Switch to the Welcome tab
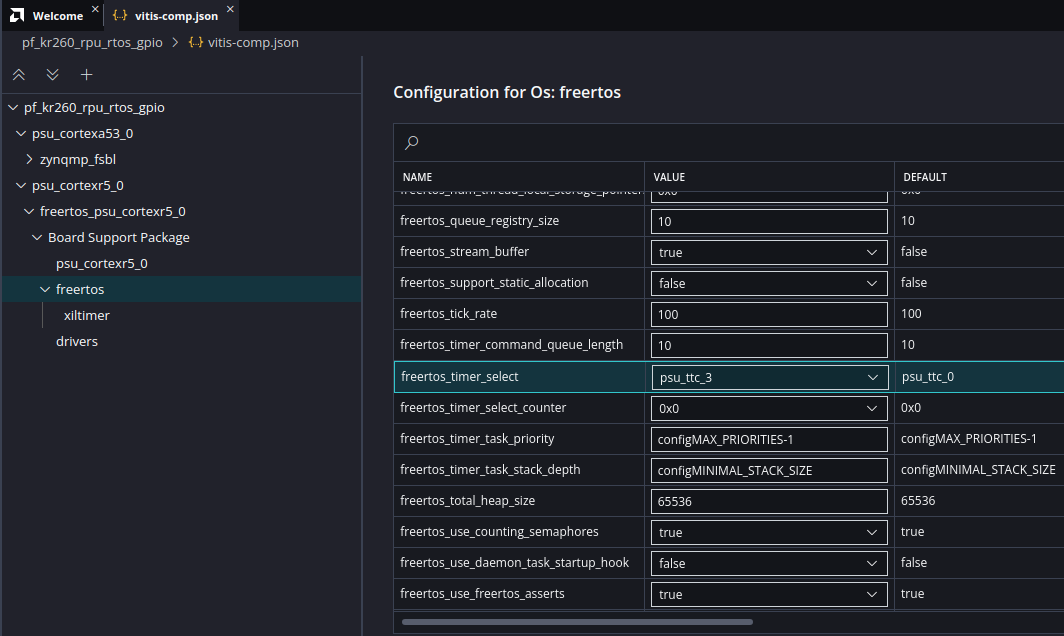Screen dimensions: 1064x636 [57, 16]
